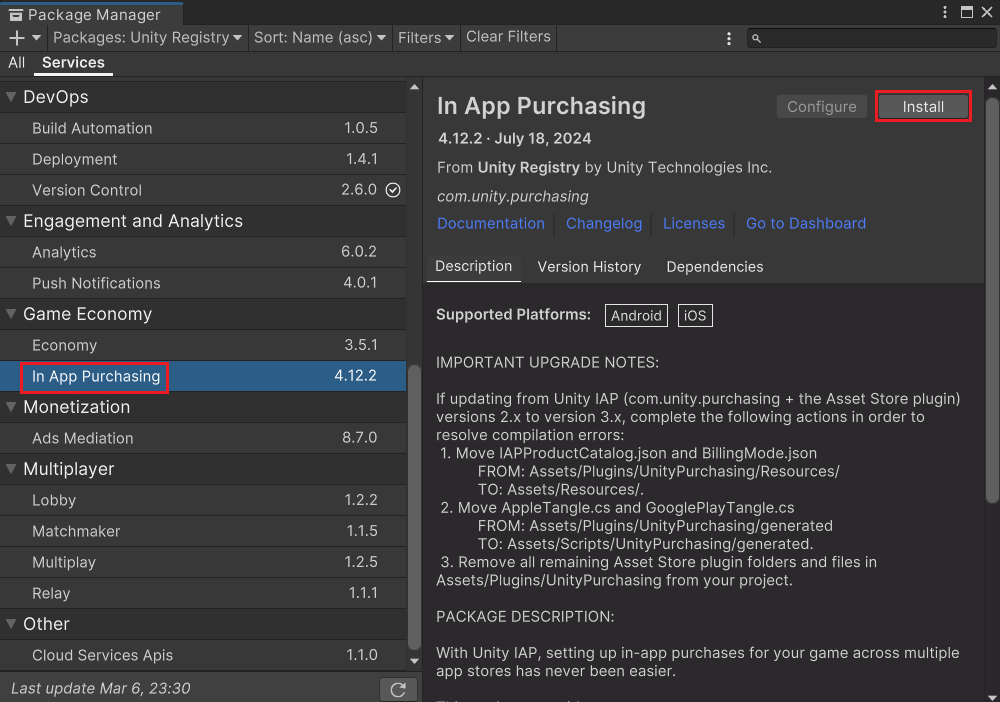This screenshot has height=702, width=1000.
Task: Click the iOS platform tag
Action: pos(695,316)
